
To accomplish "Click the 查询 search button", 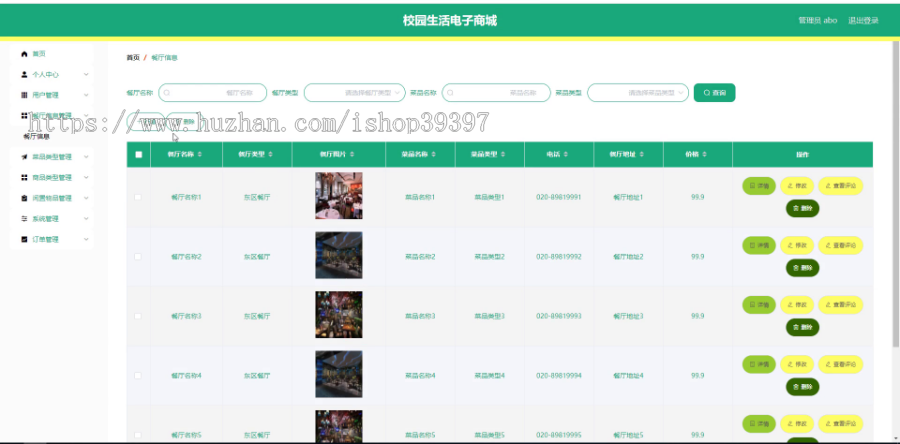I will pos(714,92).
